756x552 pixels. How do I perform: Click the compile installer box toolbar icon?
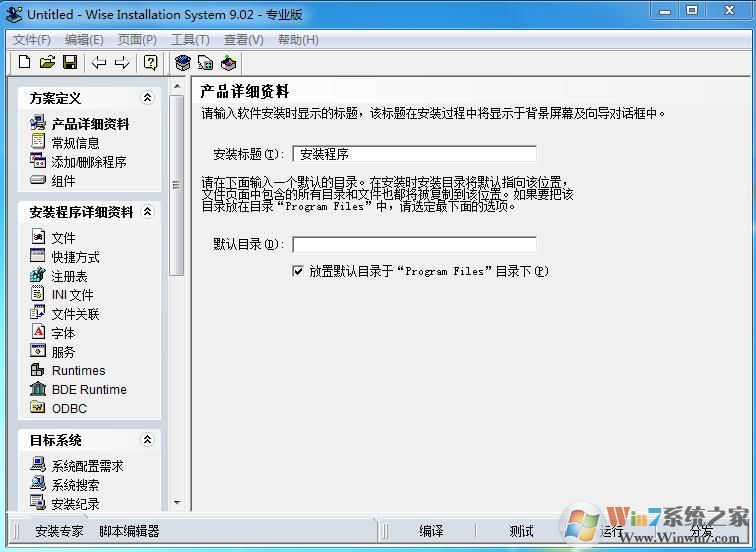[183, 63]
